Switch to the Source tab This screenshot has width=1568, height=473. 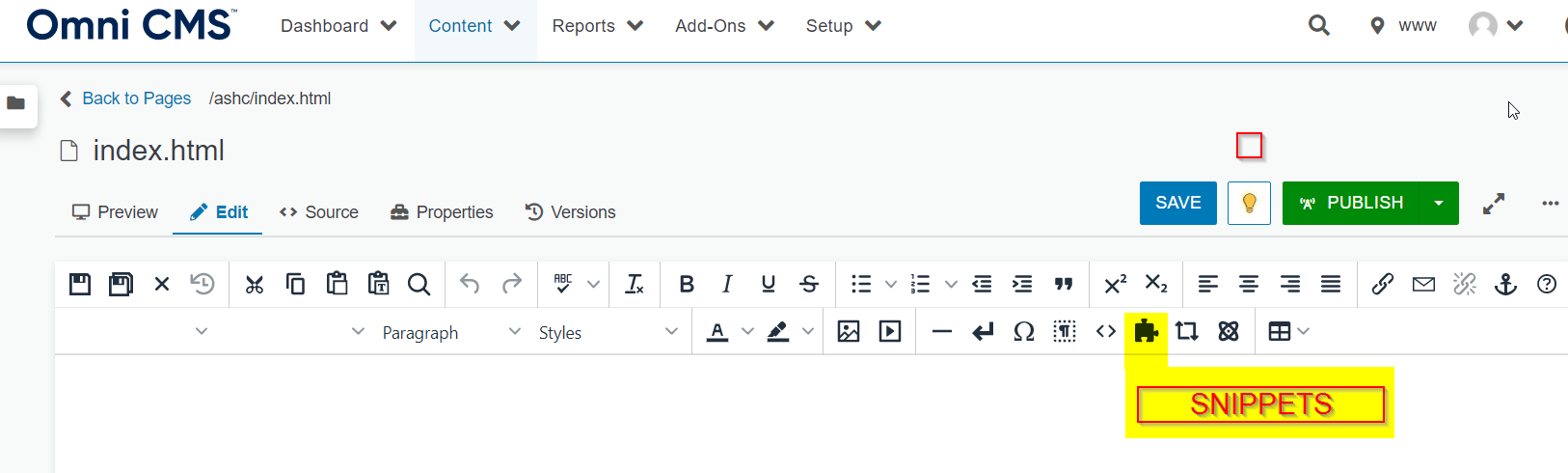click(x=319, y=212)
